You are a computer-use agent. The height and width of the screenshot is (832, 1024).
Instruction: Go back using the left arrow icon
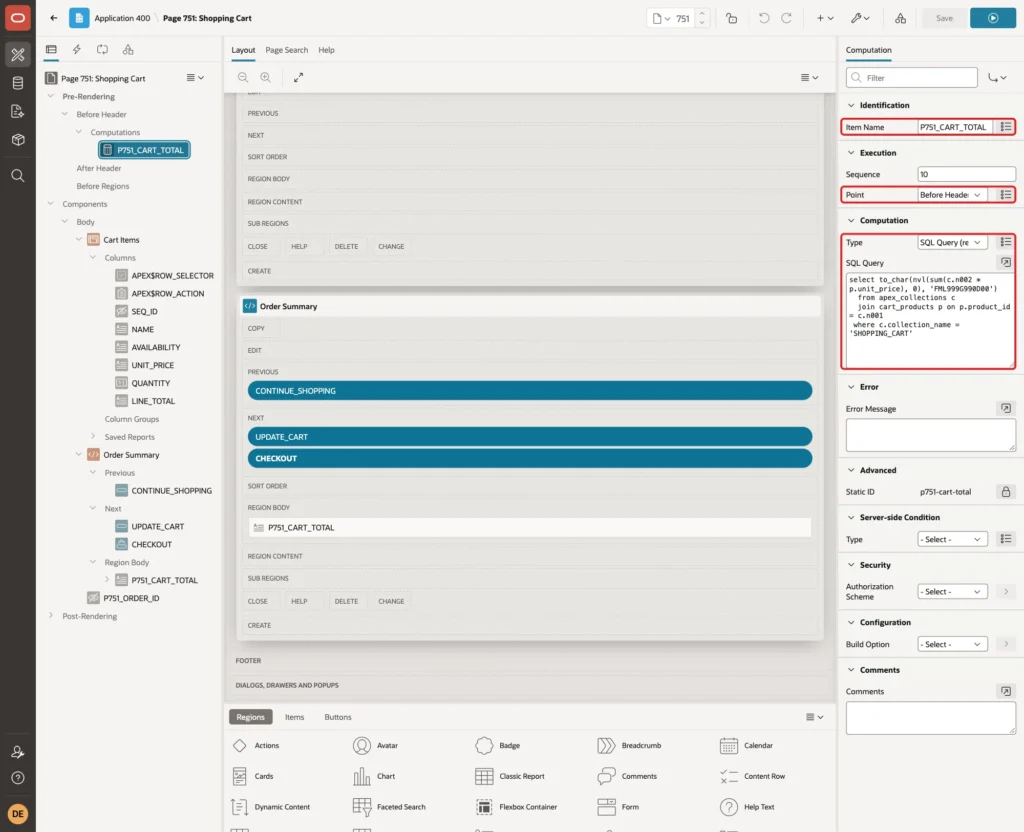point(54,18)
